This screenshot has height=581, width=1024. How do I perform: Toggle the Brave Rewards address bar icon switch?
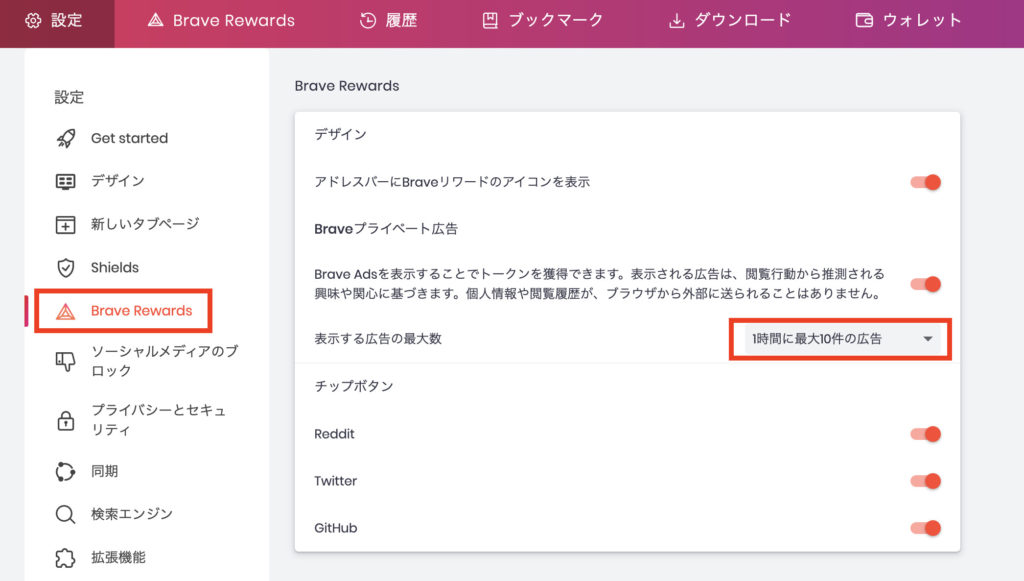[x=925, y=182]
